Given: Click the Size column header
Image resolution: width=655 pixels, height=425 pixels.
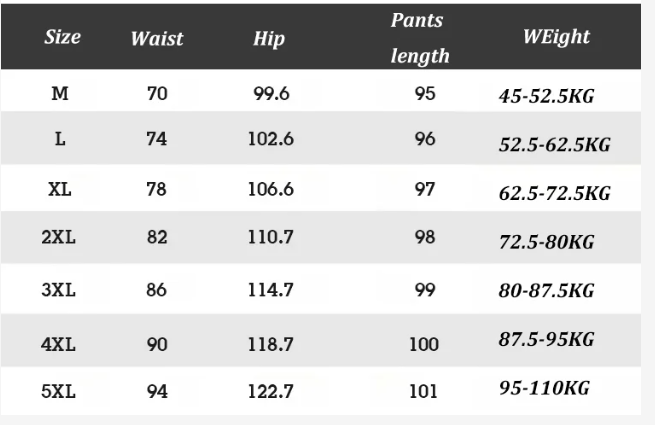Looking at the screenshot, I should pos(63,37).
